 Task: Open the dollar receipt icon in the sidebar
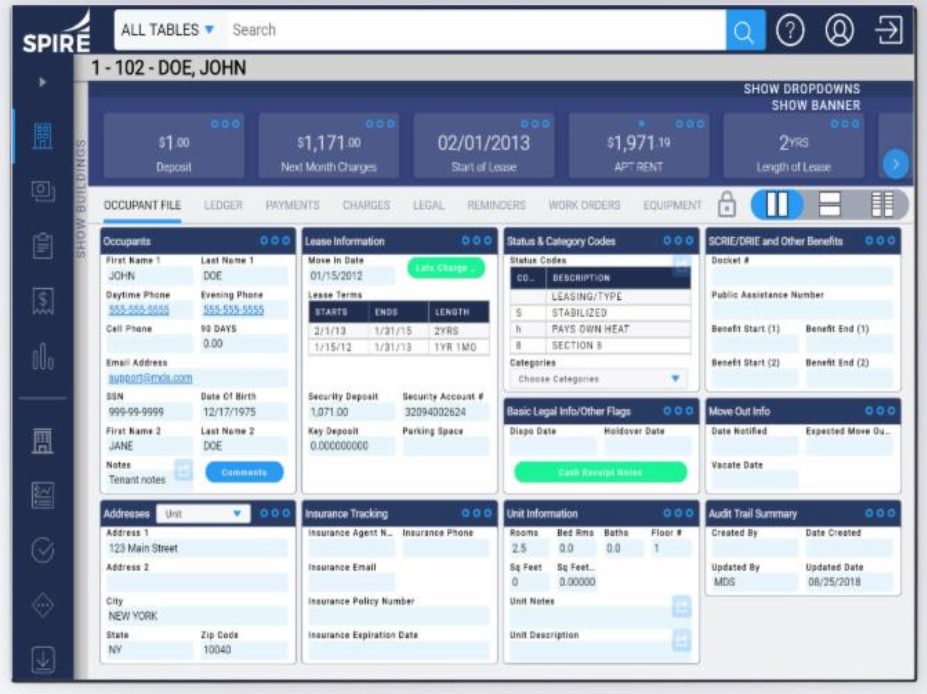[43, 301]
